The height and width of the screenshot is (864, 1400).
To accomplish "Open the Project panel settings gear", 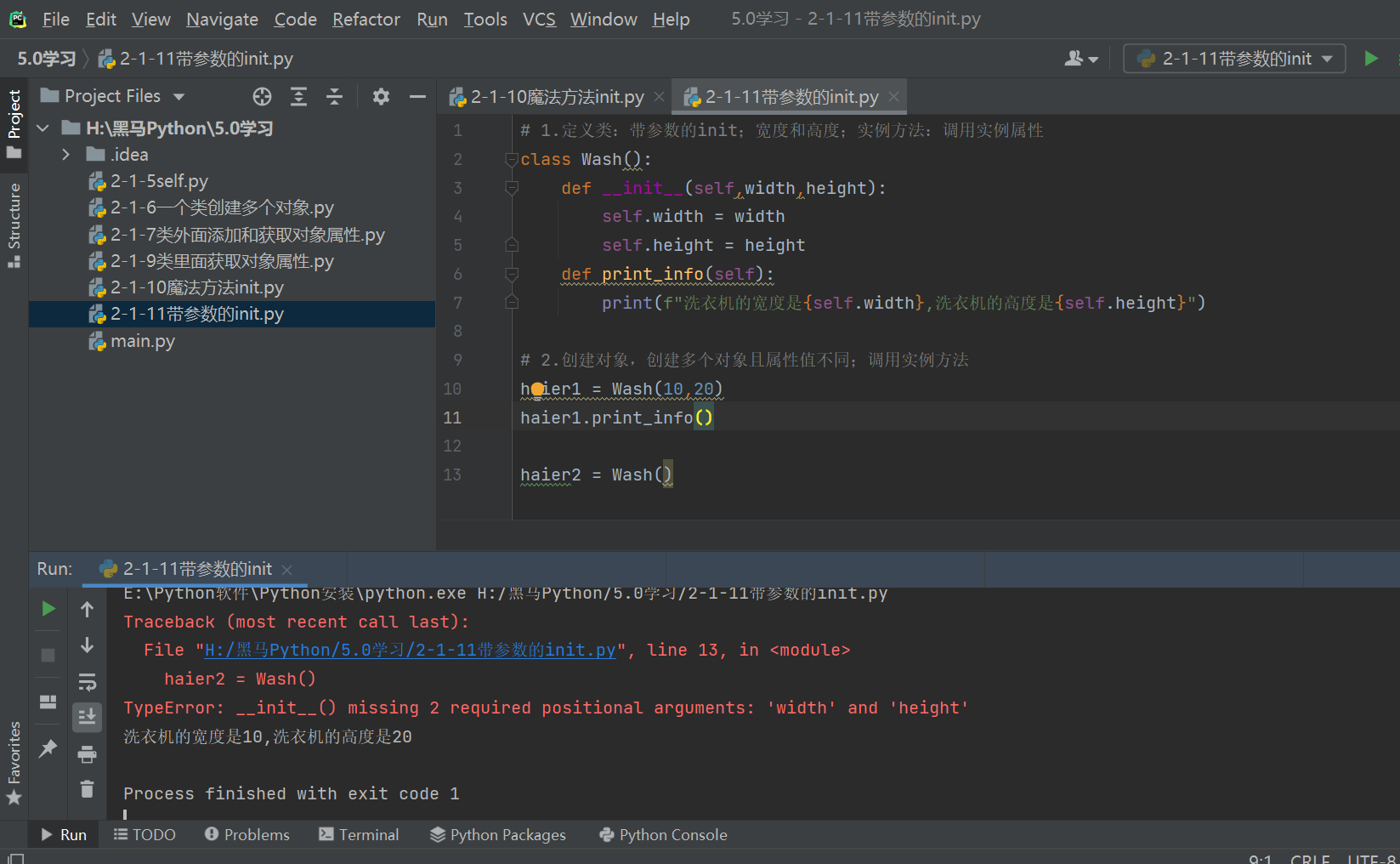I will [x=381, y=96].
